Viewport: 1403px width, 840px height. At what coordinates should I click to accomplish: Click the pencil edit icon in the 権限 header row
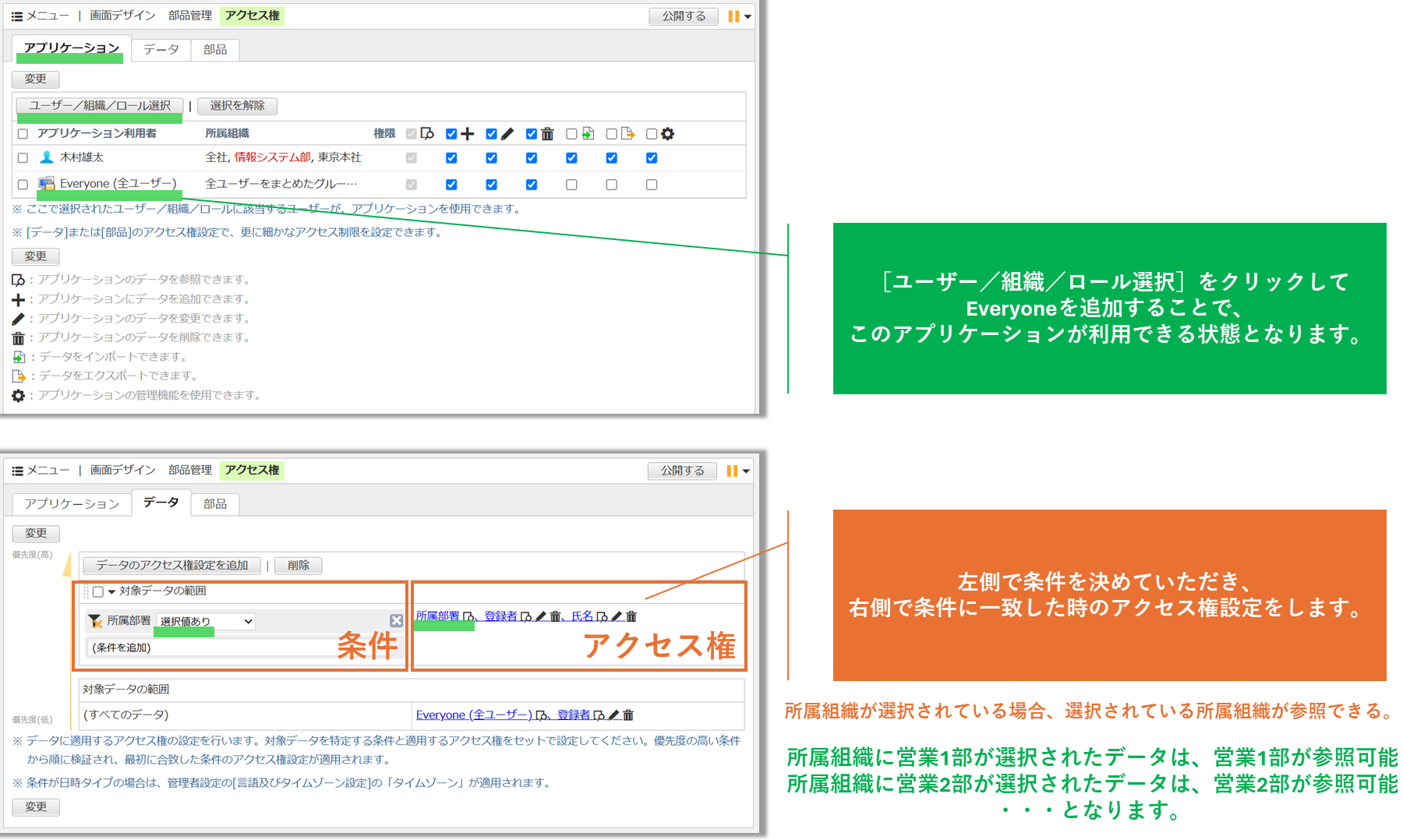507,134
